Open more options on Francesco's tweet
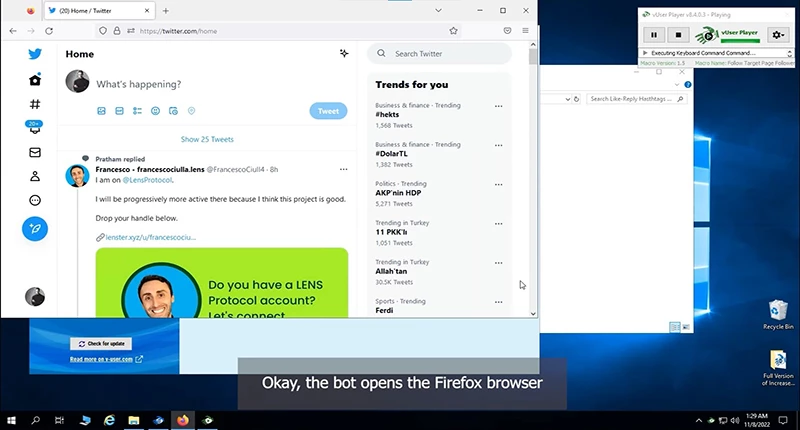This screenshot has width=800, height=430. [x=343, y=169]
